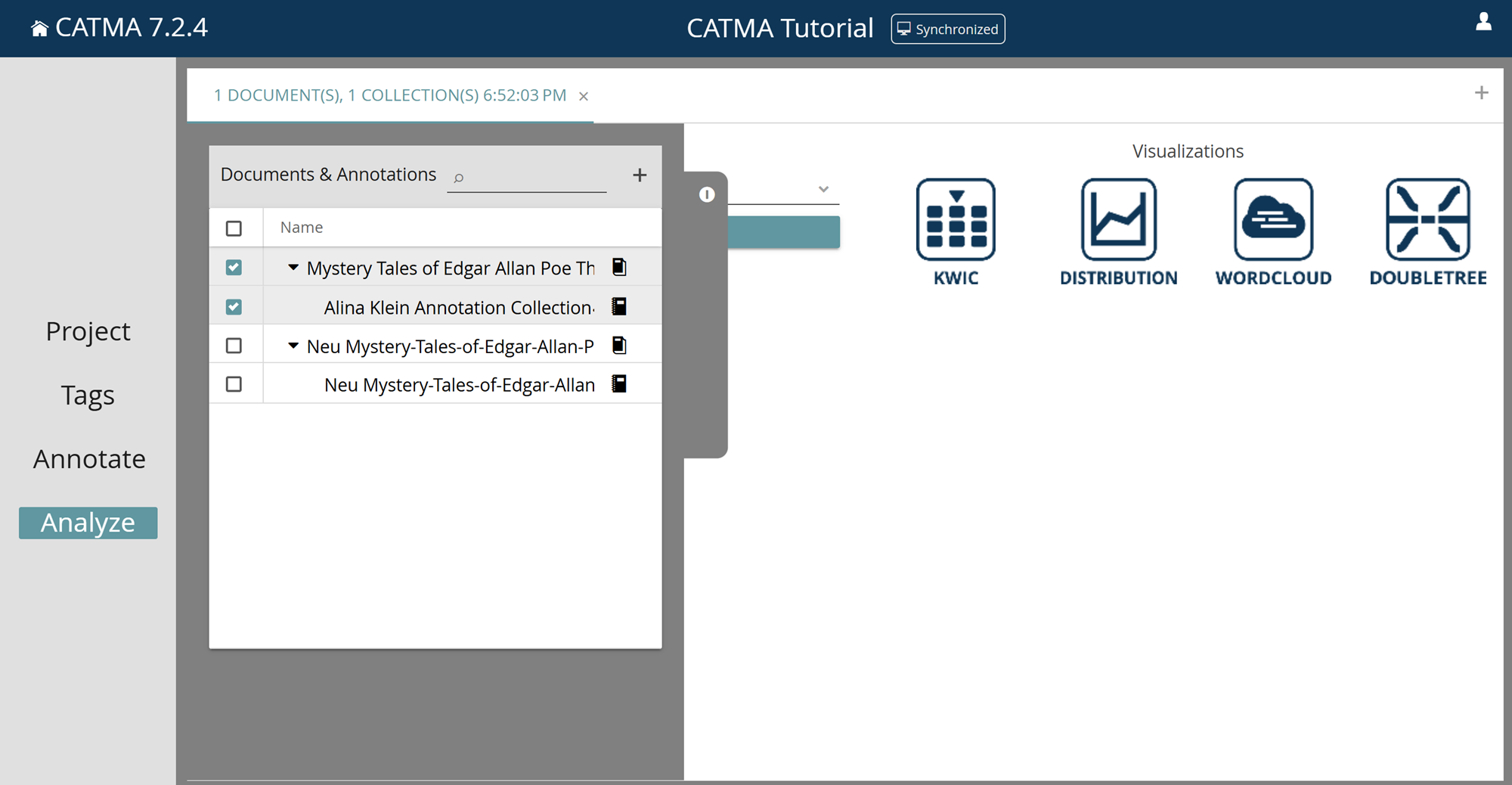Click the info icon on the panel tab

[707, 194]
